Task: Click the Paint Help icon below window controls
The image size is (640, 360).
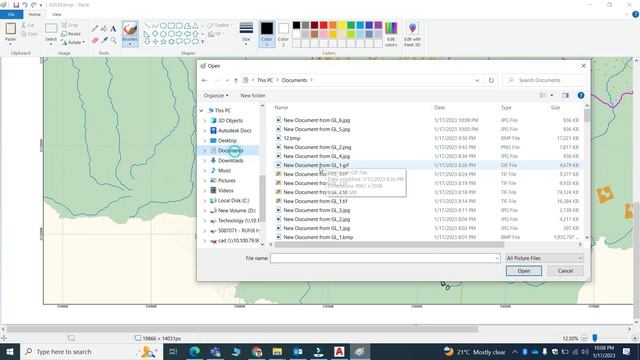Action: [635, 14]
